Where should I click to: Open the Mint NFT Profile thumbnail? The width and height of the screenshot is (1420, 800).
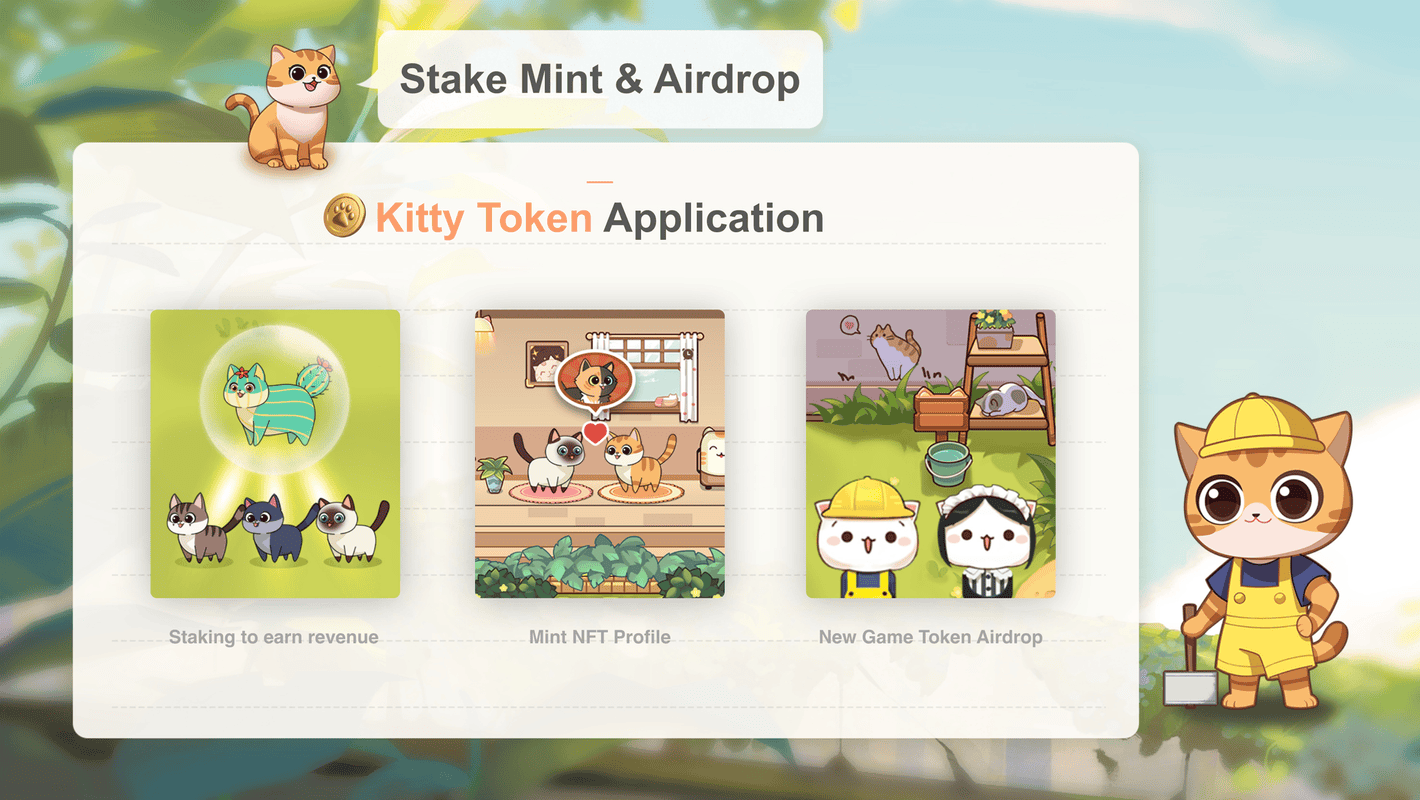point(600,454)
